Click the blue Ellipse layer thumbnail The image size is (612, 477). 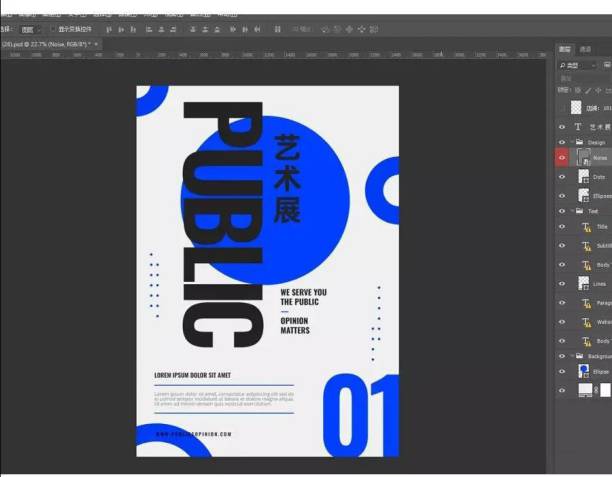pos(585,371)
